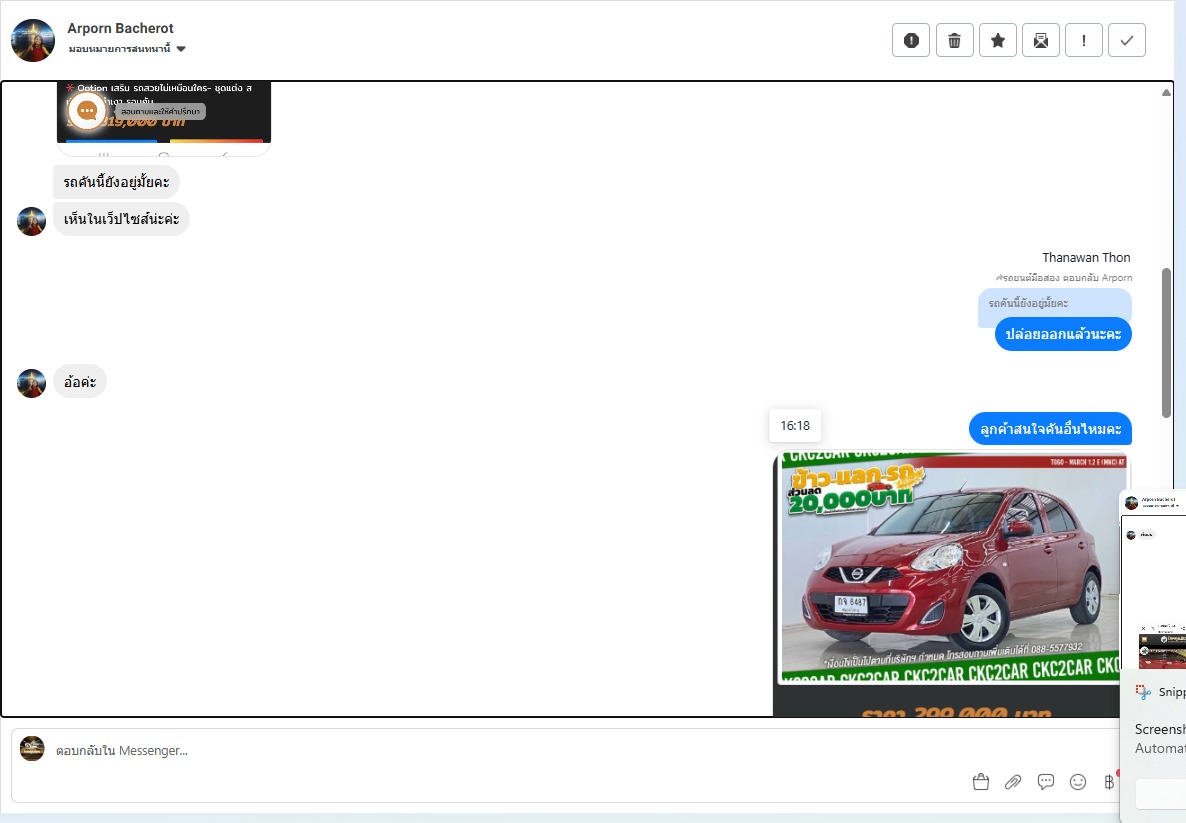1186x823 pixels.
Task: Mark conversation unread via envelope icon
Action: [1041, 40]
